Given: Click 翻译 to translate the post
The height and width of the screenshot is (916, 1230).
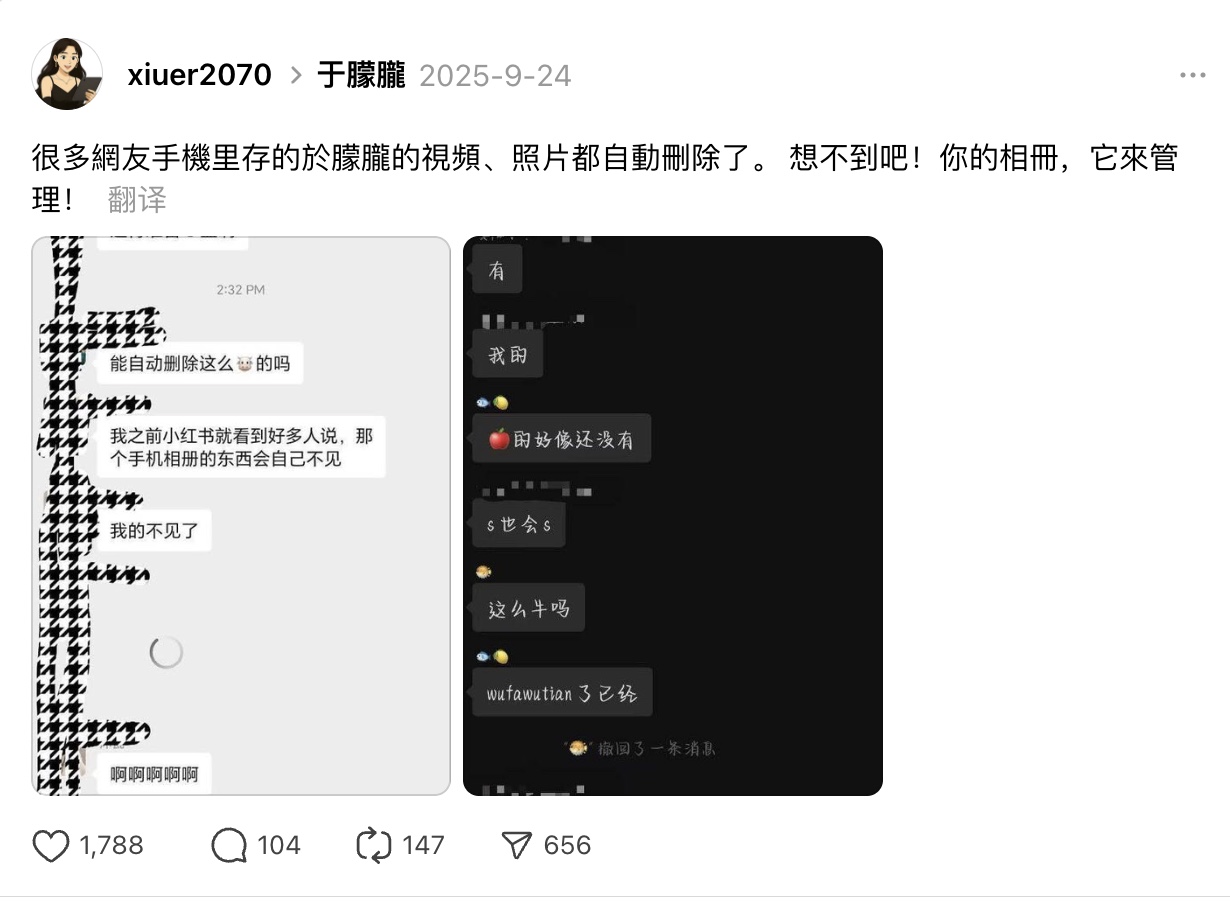Looking at the screenshot, I should pos(137,200).
